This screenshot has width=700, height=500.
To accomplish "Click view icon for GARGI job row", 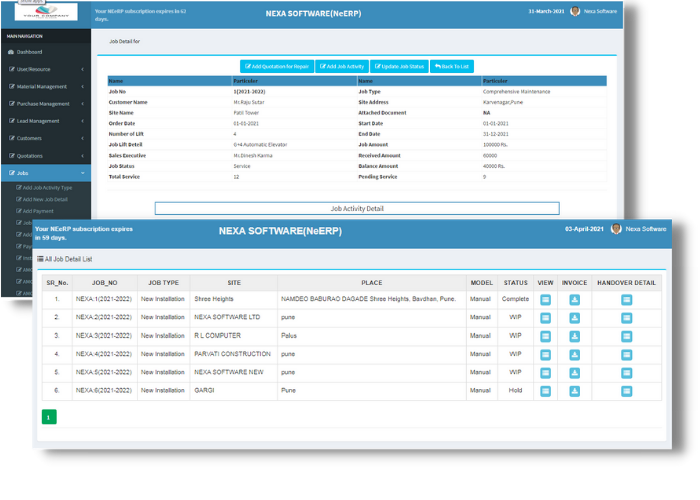I will coord(546,391).
